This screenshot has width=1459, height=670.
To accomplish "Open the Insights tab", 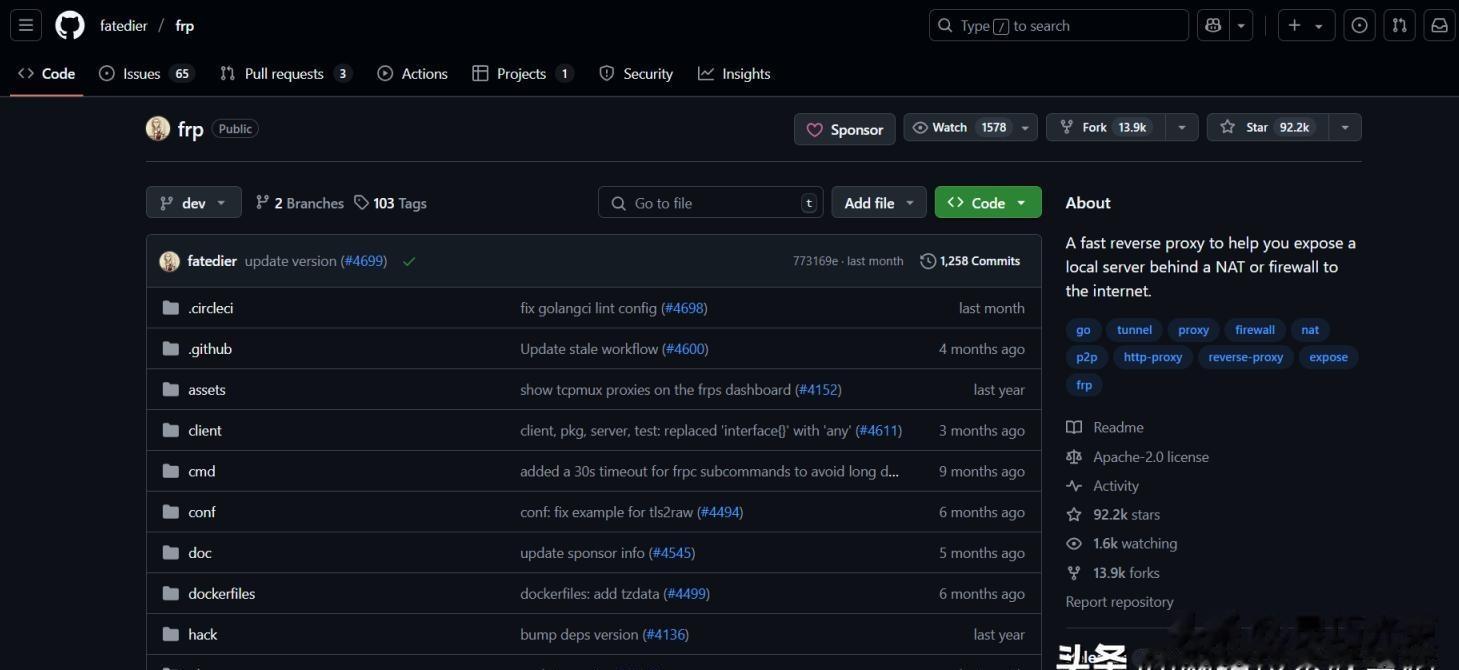I will (x=734, y=74).
